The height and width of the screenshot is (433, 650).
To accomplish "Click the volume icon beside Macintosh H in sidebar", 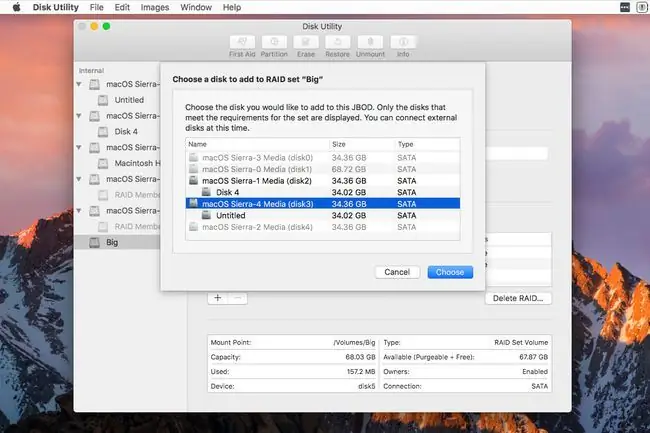I will pyautogui.click(x=103, y=163).
